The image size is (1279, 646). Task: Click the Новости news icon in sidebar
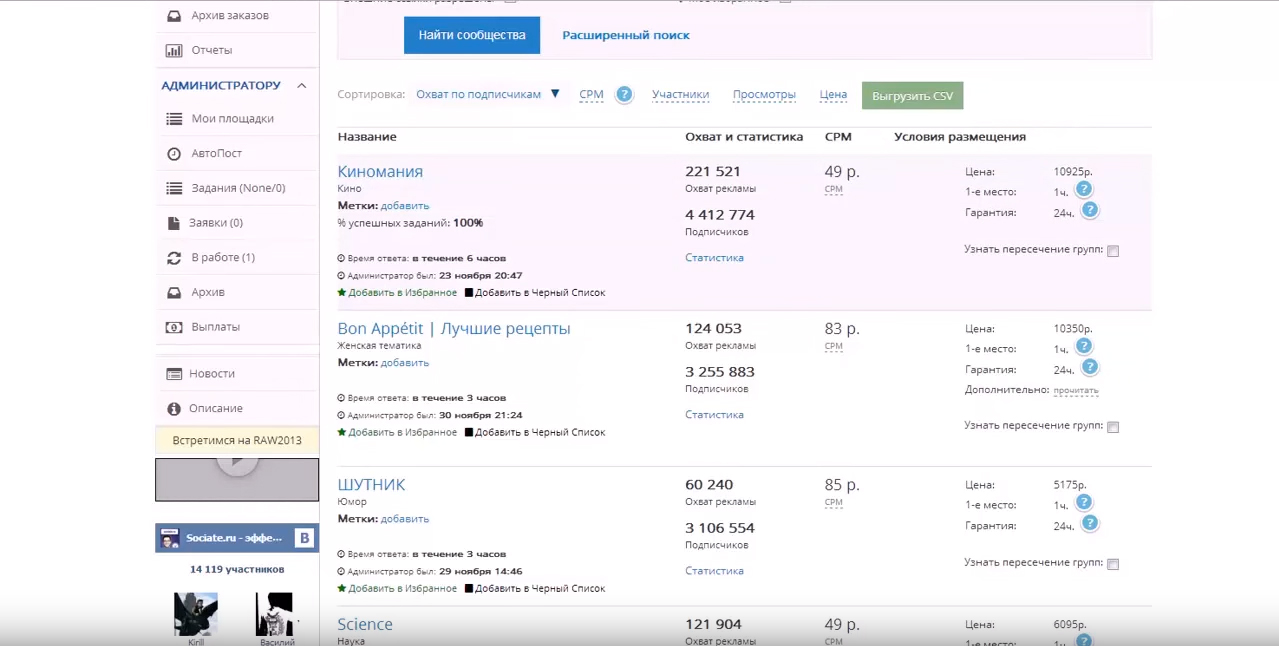(x=173, y=374)
